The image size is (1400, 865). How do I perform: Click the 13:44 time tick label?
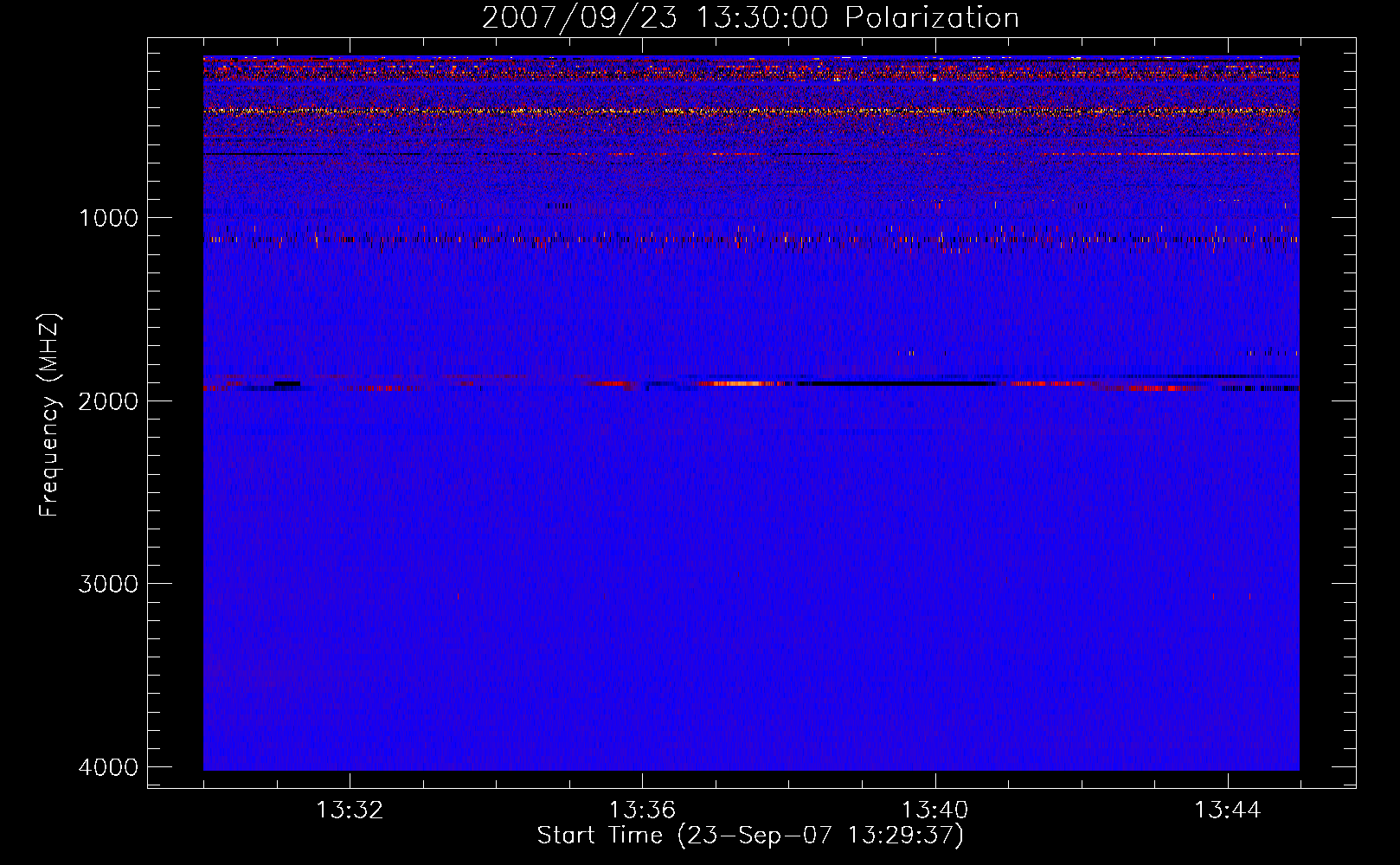[1228, 811]
